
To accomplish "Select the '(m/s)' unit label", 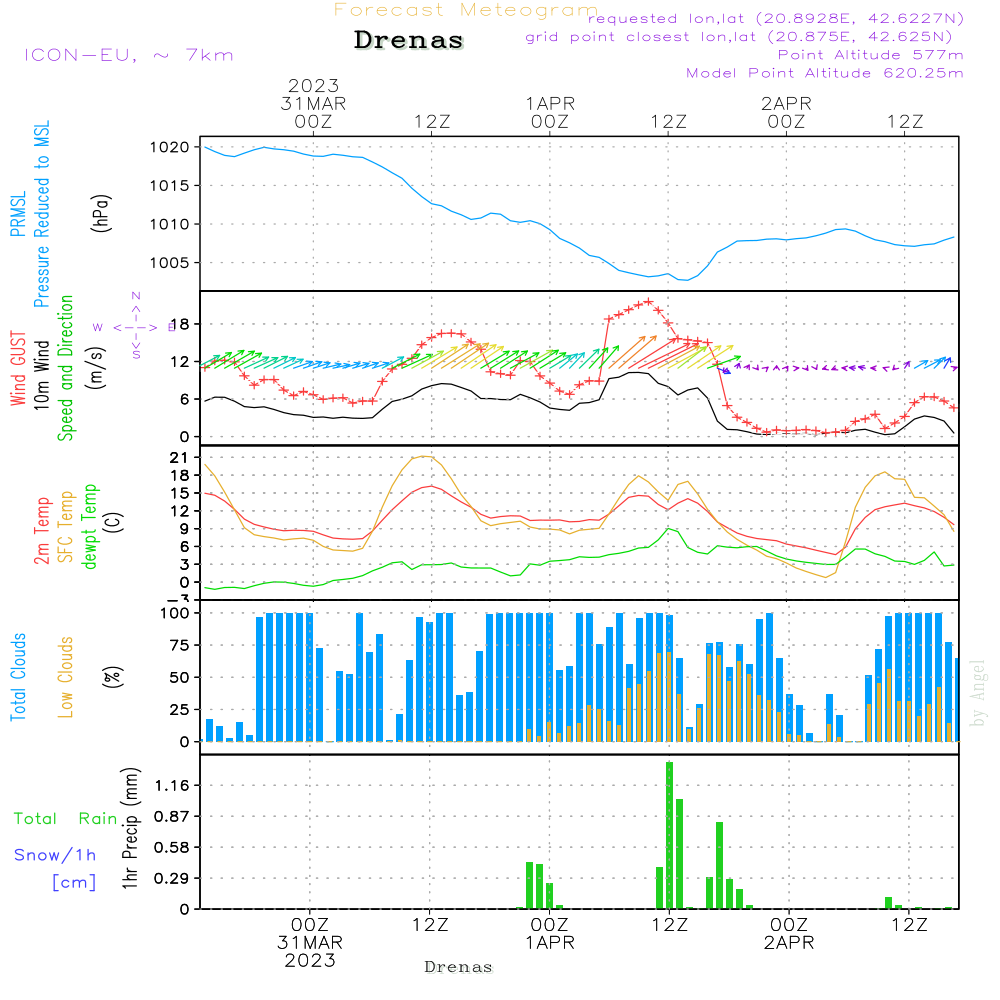I will pos(96,368).
